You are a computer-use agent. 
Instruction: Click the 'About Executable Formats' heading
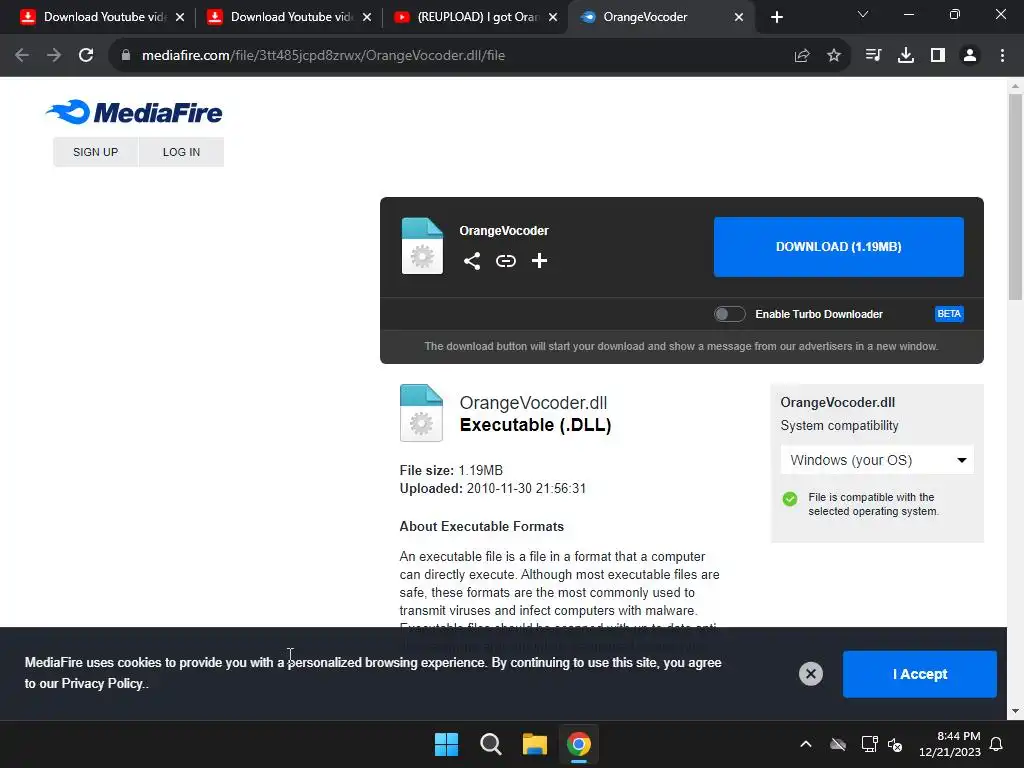coord(481,526)
